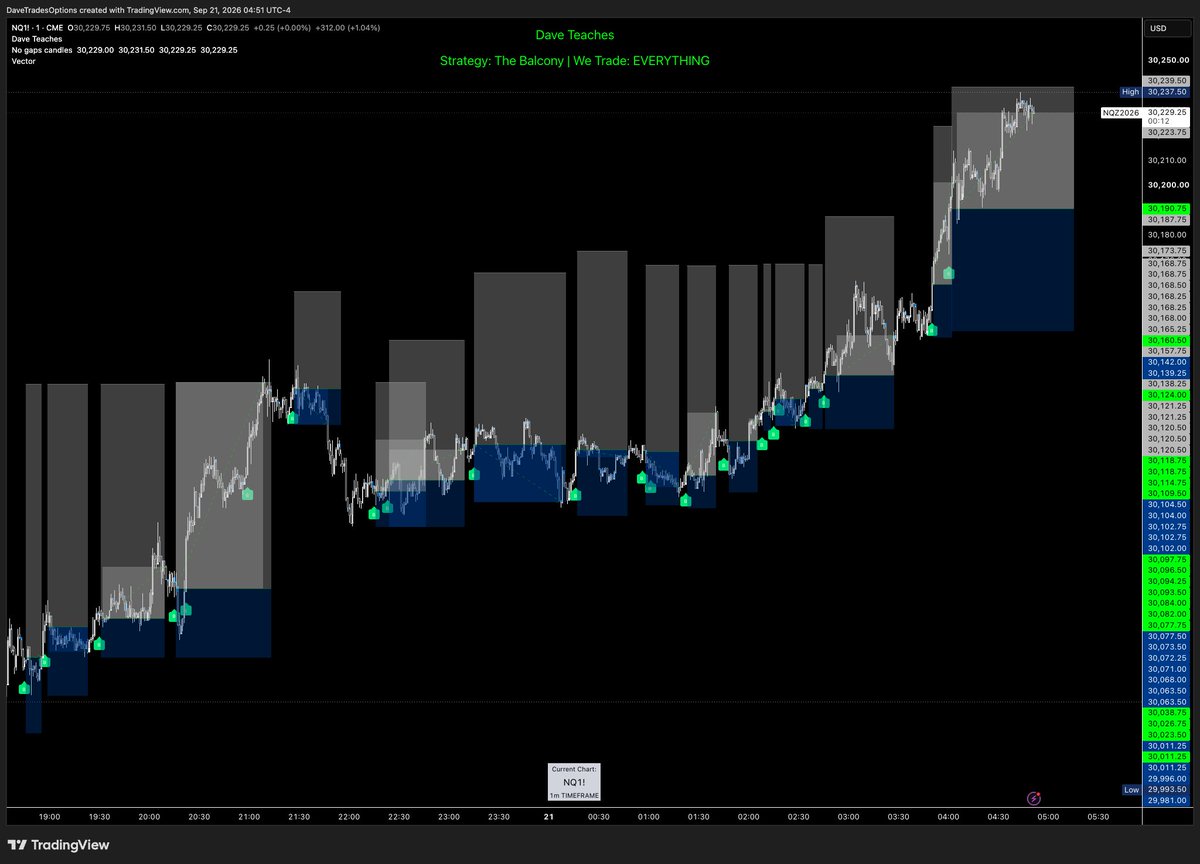Image resolution: width=1200 pixels, height=864 pixels.
Task: Click the green 30,190.75 price label
Action: click(x=1167, y=208)
